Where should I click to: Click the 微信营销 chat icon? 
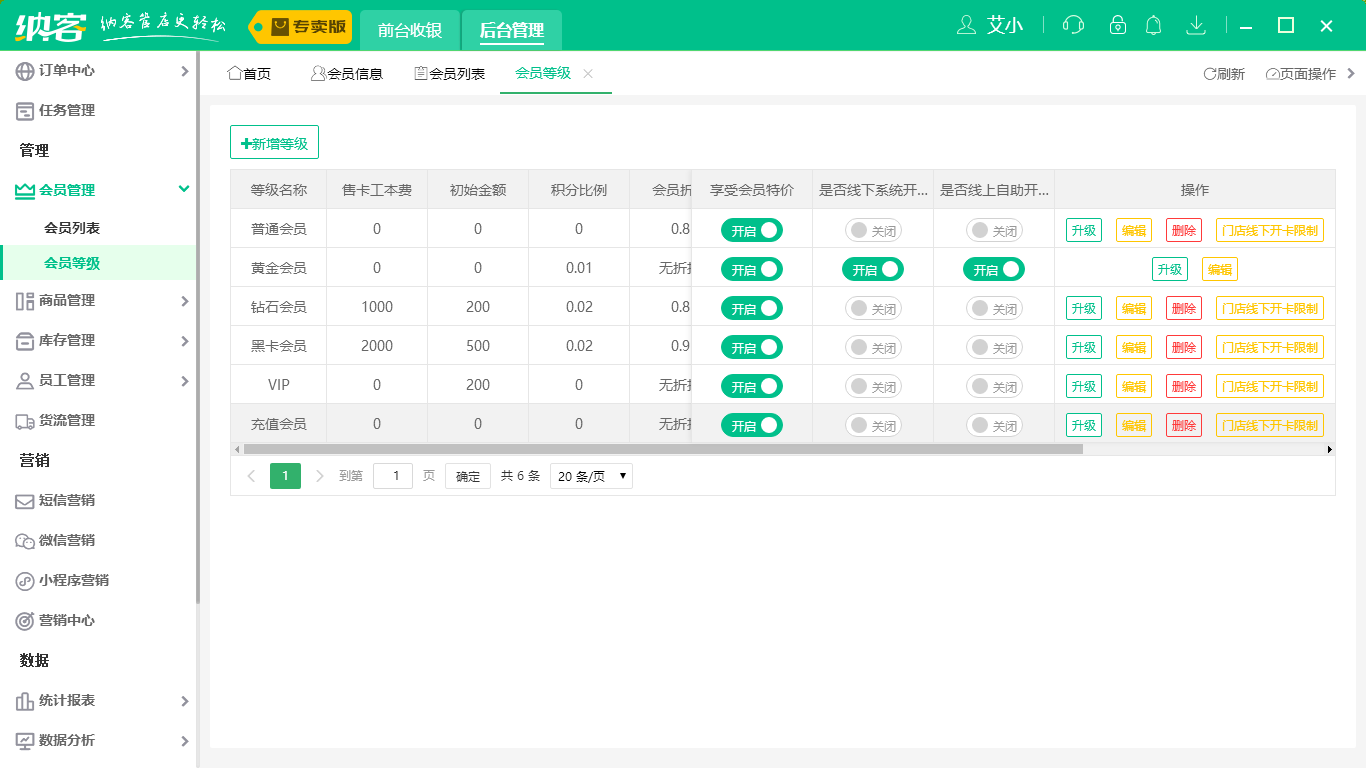pyautogui.click(x=25, y=541)
